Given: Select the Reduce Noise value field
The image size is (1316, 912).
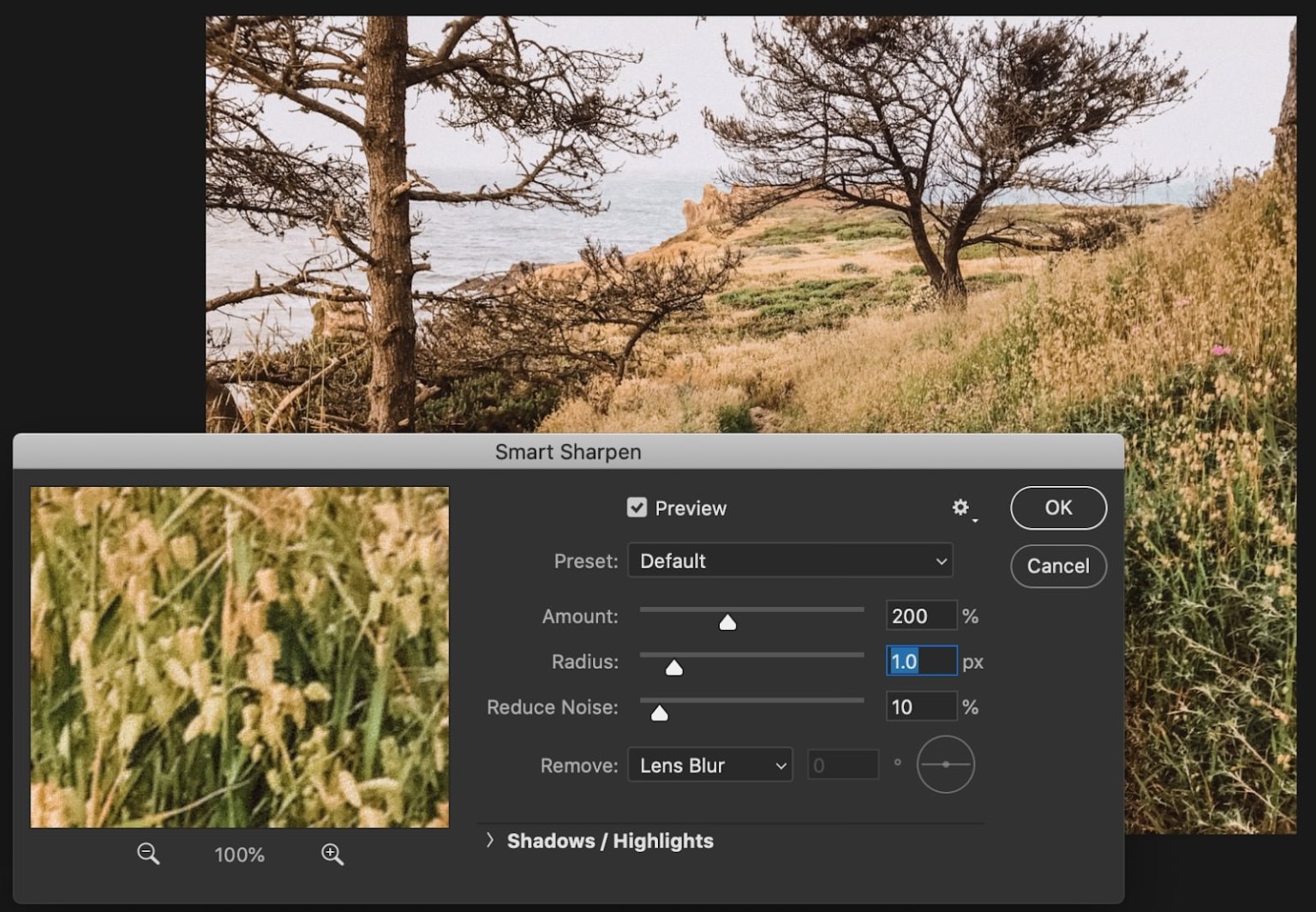Looking at the screenshot, I should pyautogui.click(x=920, y=706).
